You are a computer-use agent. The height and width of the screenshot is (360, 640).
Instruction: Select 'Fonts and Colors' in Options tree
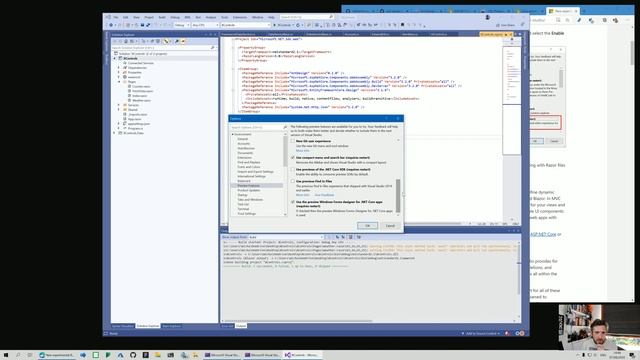pos(249,167)
